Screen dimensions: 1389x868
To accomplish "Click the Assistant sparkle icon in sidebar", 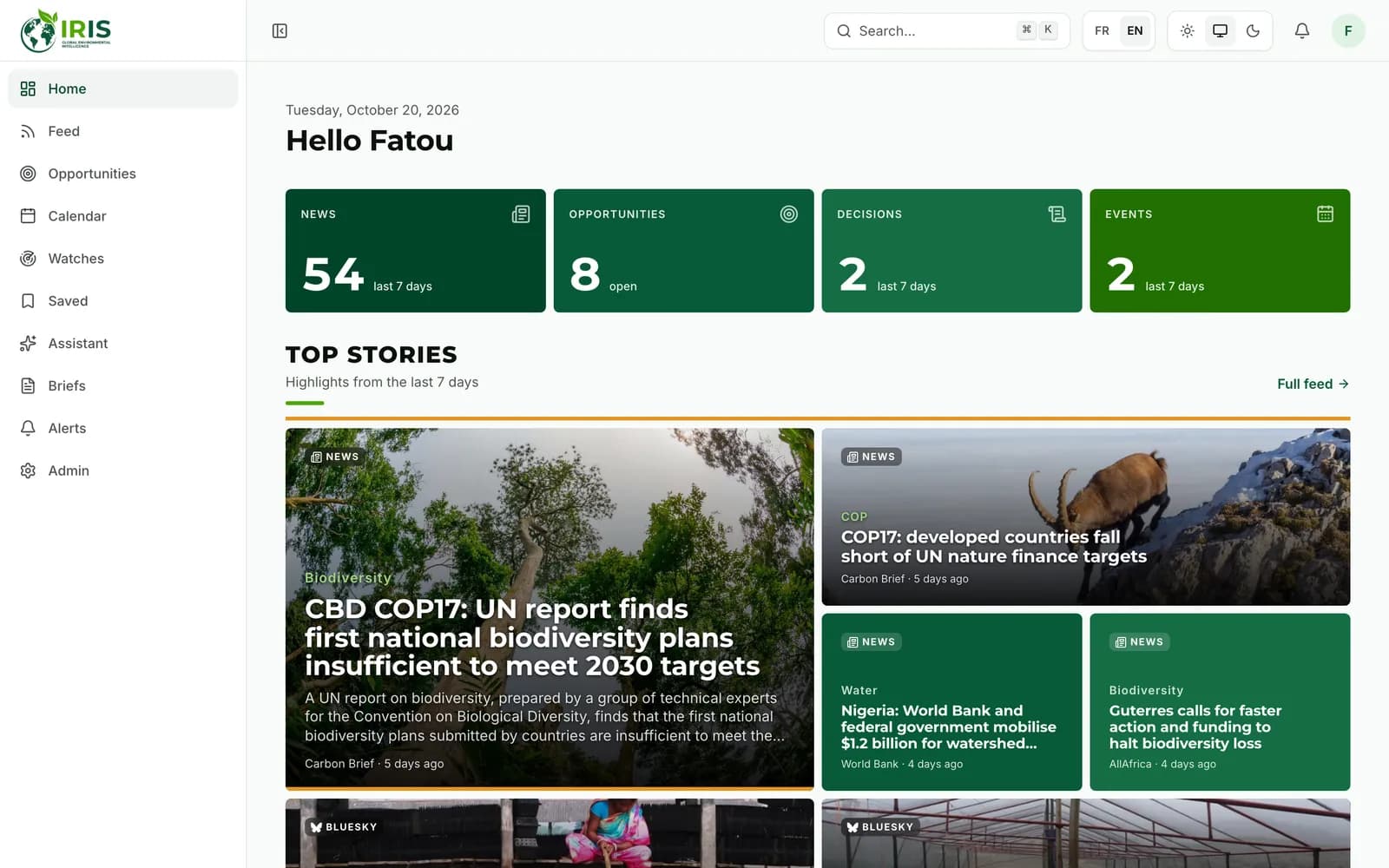I will pyautogui.click(x=28, y=344).
